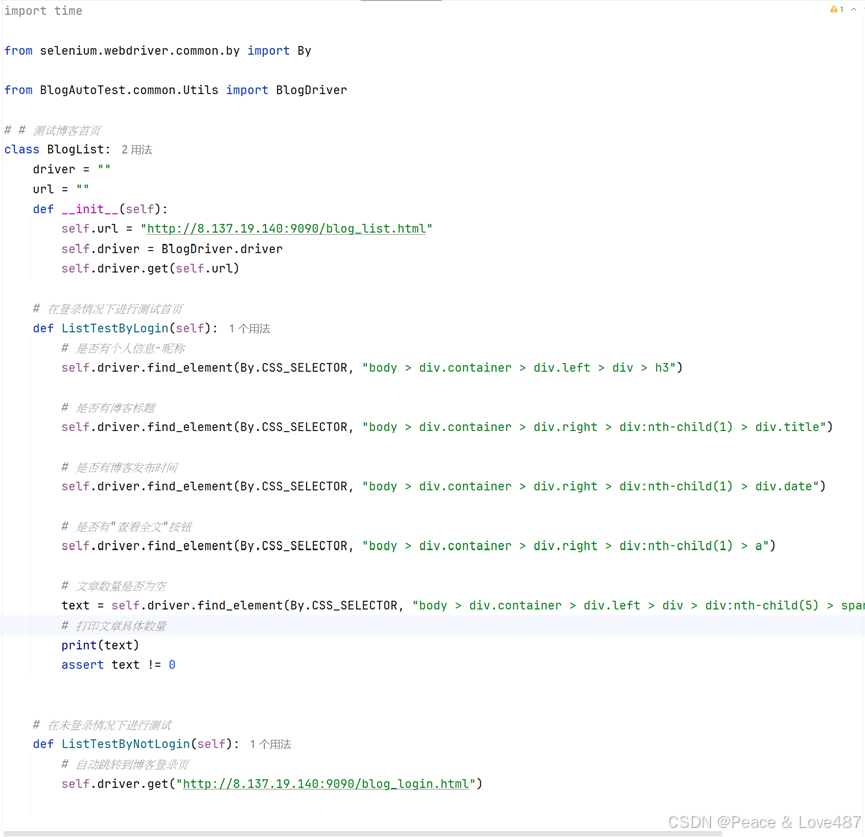
Task: Click 'BlogDriver' in the import statement
Action: [311, 90]
